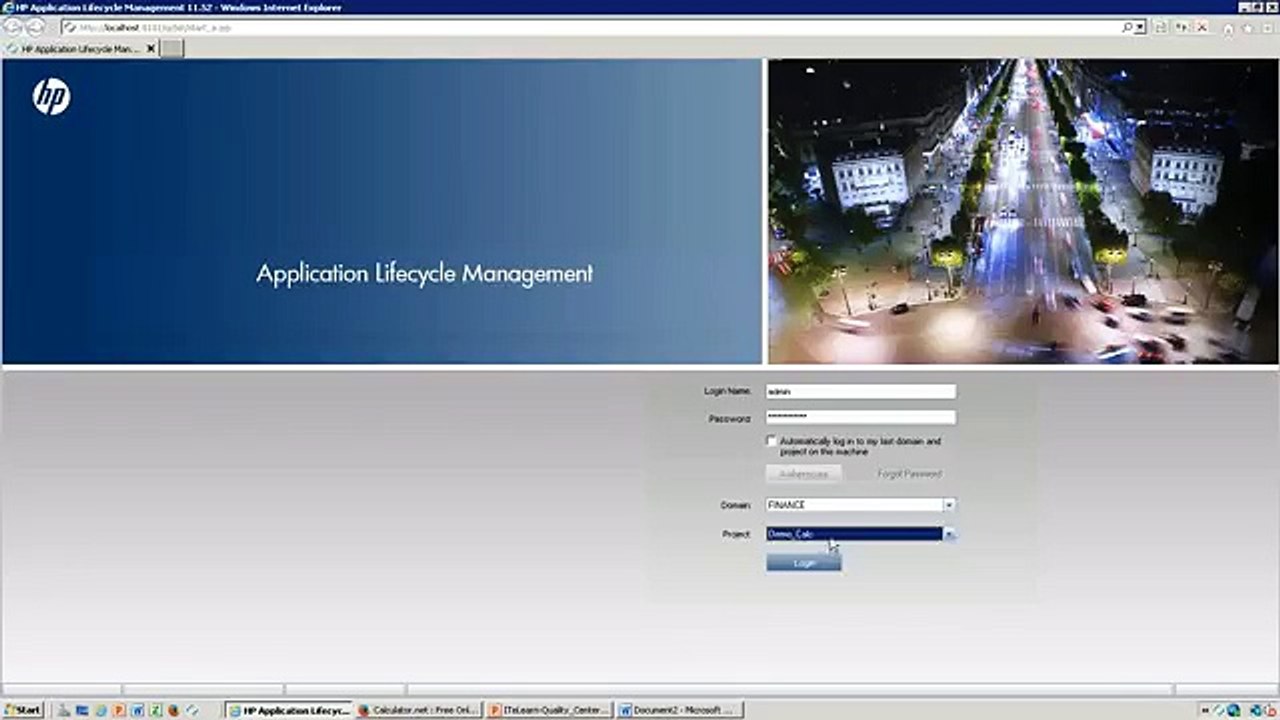Switch to Document2 Microsoft Word taskbar window
1280x720 pixels.
coord(678,711)
